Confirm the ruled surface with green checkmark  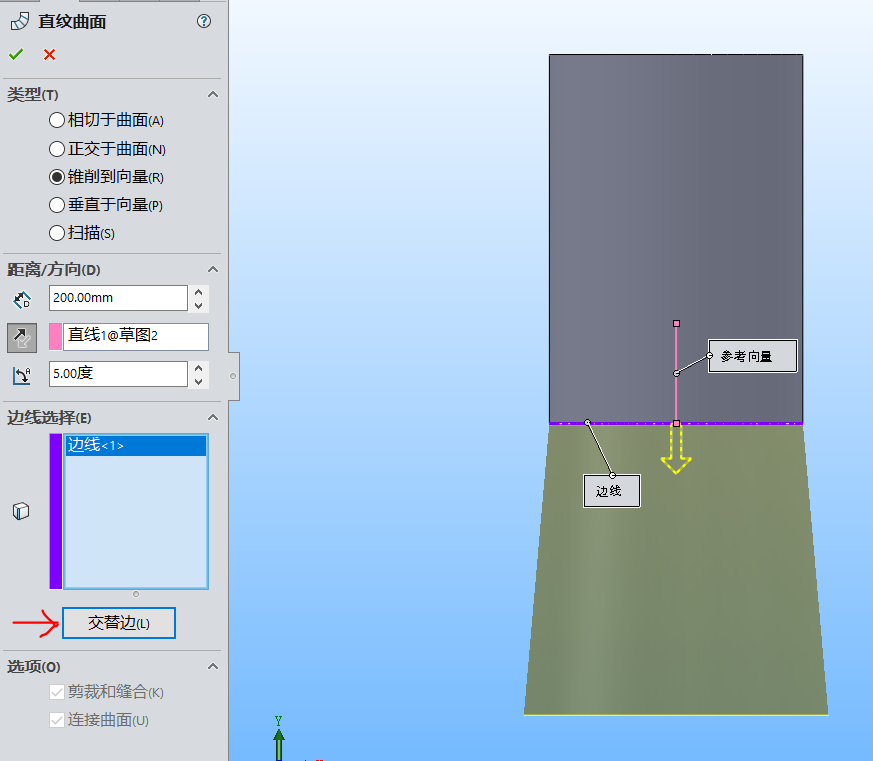point(16,54)
